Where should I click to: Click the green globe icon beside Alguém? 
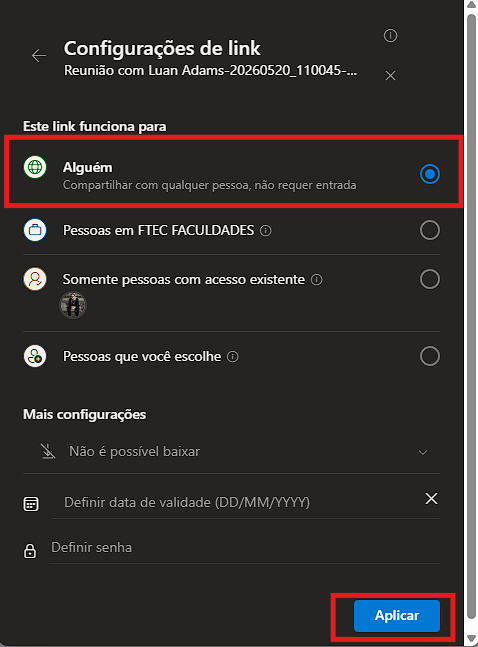click(35, 167)
